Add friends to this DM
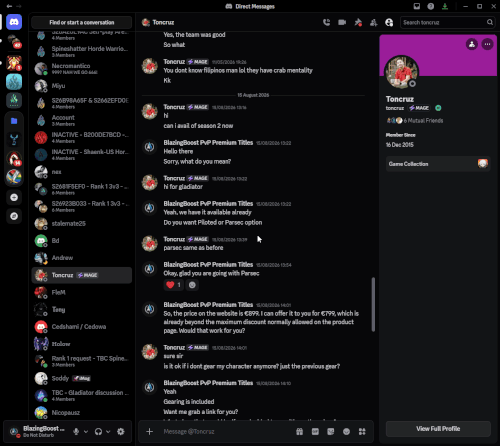This screenshot has width=500, height=446. click(x=374, y=22)
